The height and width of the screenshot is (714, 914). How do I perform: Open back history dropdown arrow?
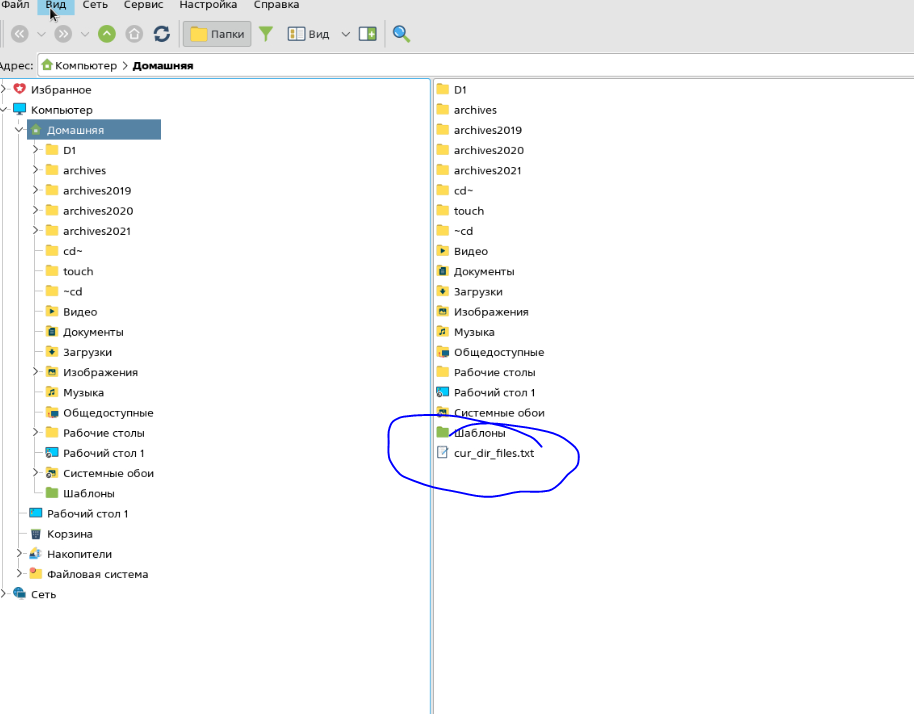coord(41,34)
